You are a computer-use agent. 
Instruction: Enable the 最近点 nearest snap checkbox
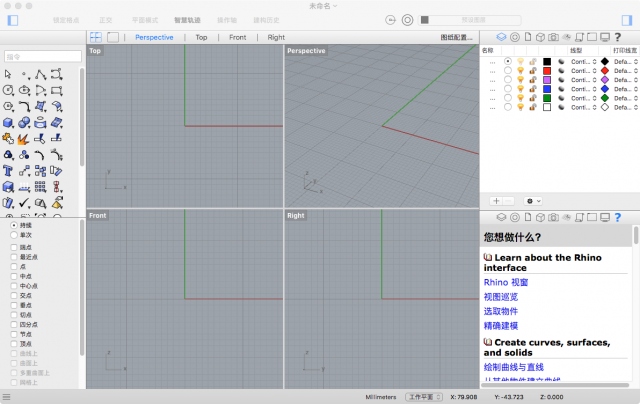pyautogui.click(x=14, y=257)
